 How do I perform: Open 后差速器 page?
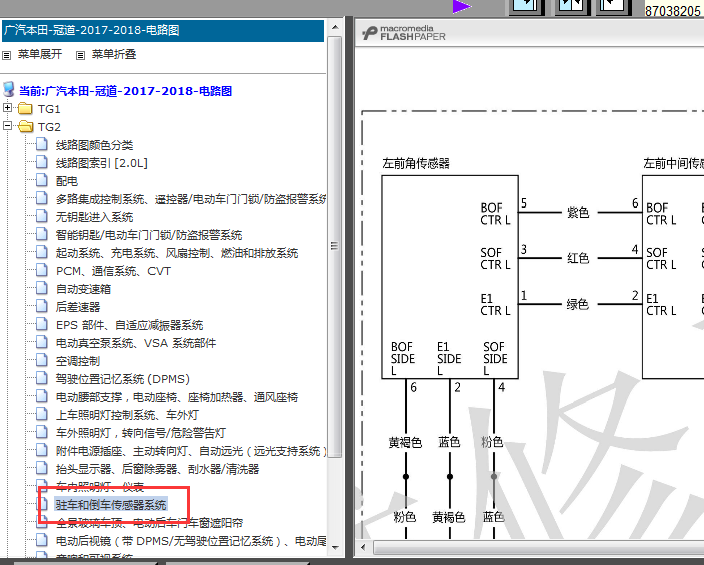pos(78,307)
